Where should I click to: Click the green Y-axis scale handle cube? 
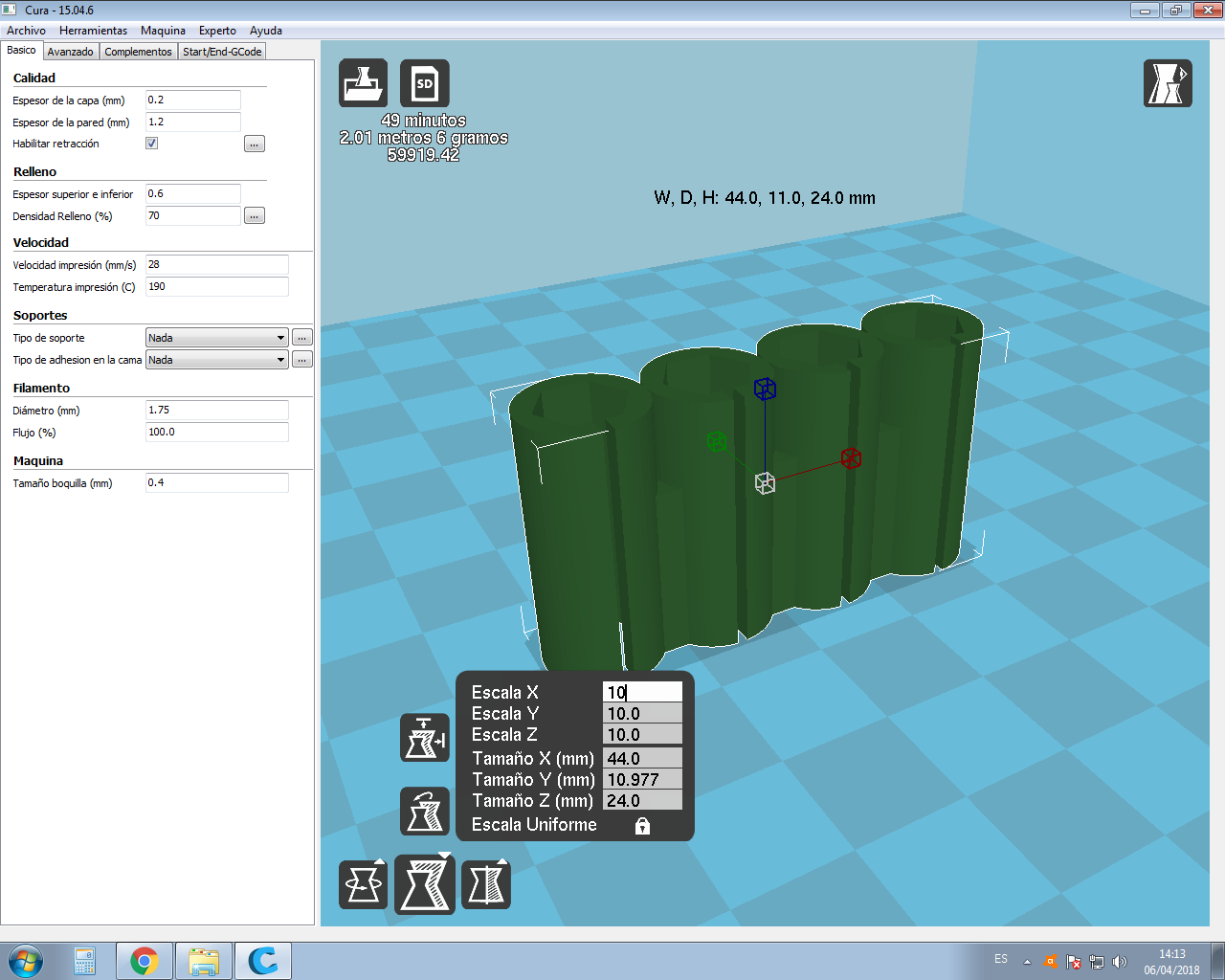coord(717,441)
